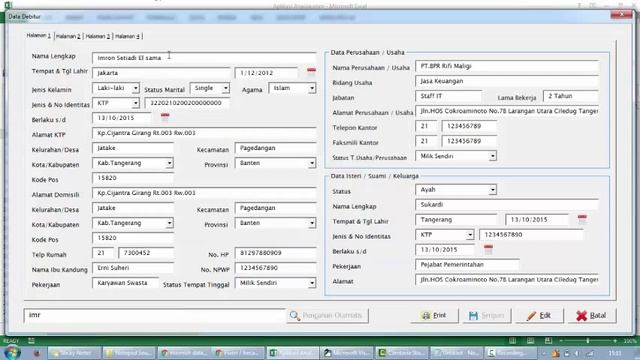Click family Nama Lengkap field Sukardi
640x360 pixels.
507,205
